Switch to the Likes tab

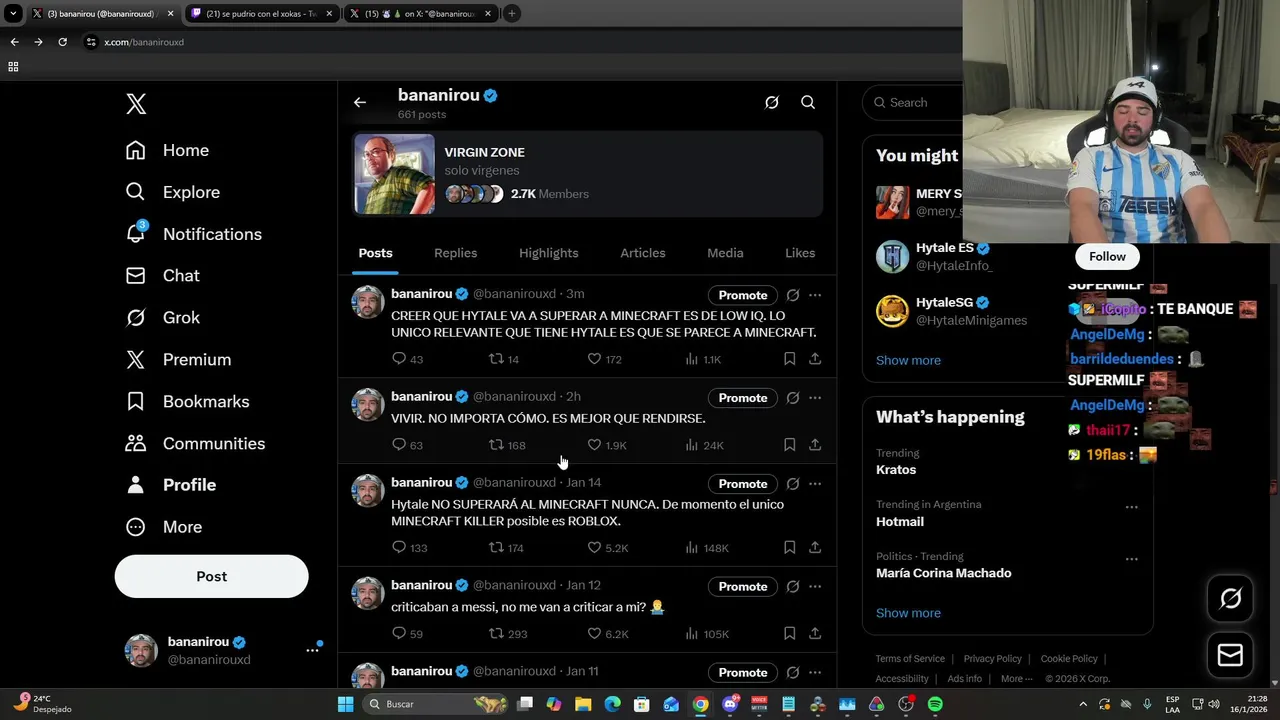pos(800,253)
